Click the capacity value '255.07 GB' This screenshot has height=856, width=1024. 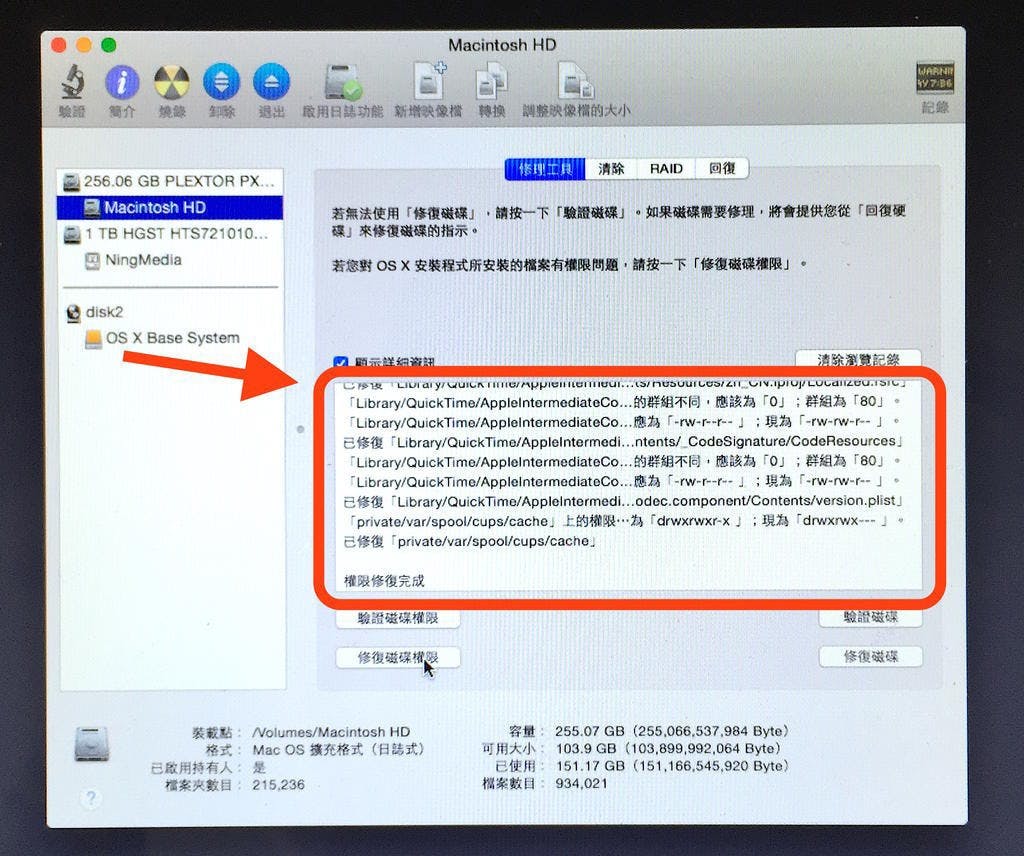click(590, 731)
